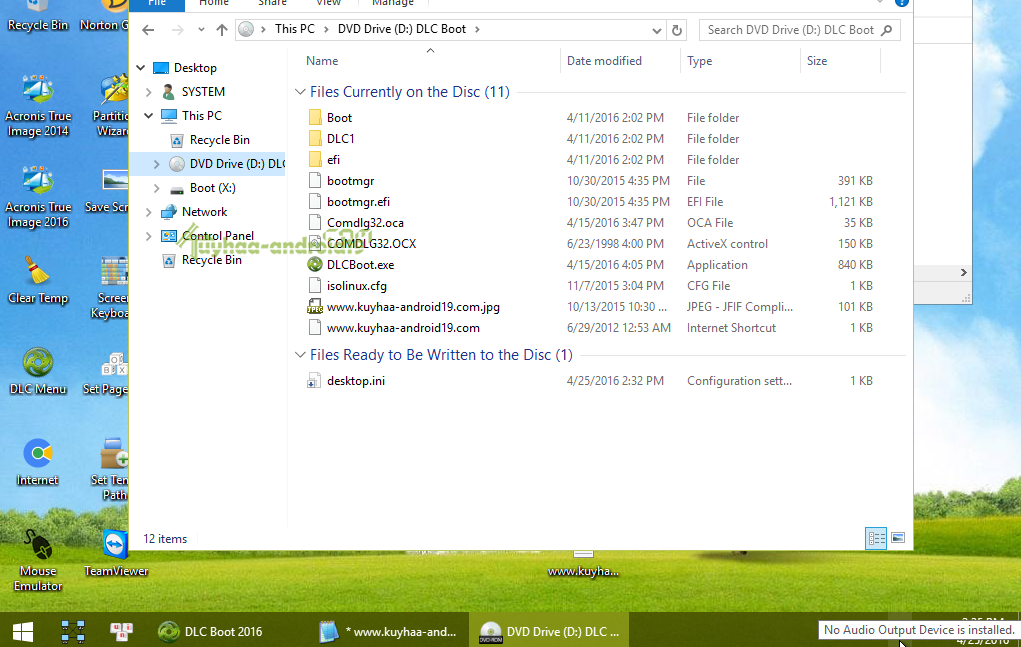Open the network connections taskbar icon

pos(73,631)
